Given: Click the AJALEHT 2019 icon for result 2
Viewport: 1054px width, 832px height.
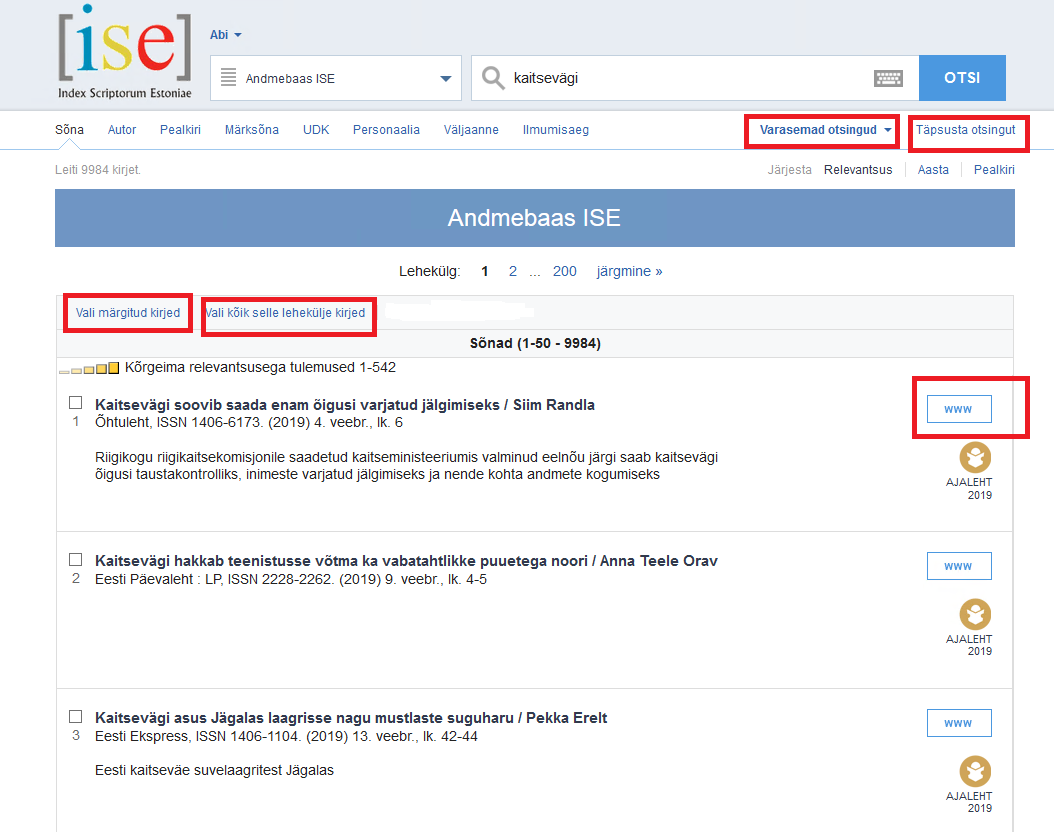Looking at the screenshot, I should tap(975, 615).
